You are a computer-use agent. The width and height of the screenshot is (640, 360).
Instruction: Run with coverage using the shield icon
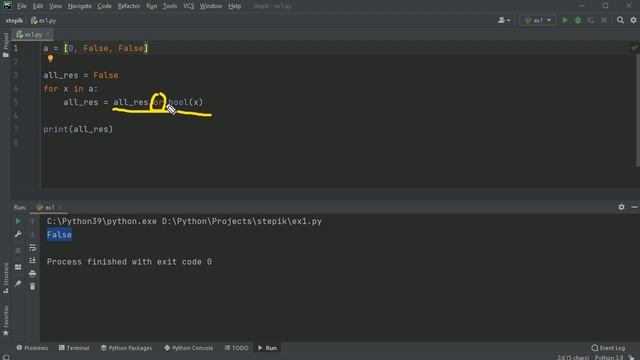point(591,20)
